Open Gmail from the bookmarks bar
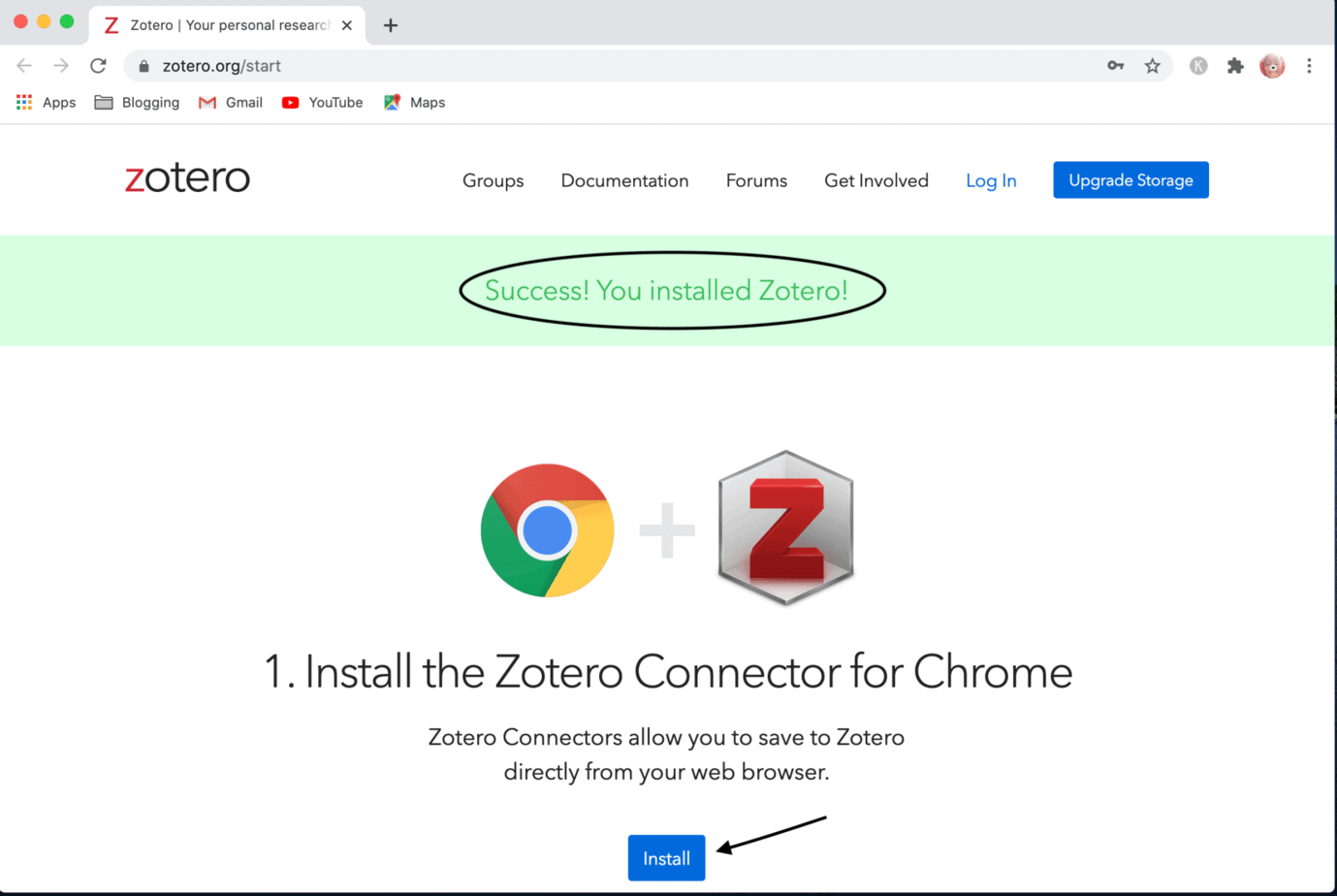Image resolution: width=1337 pixels, height=896 pixels. [x=230, y=102]
